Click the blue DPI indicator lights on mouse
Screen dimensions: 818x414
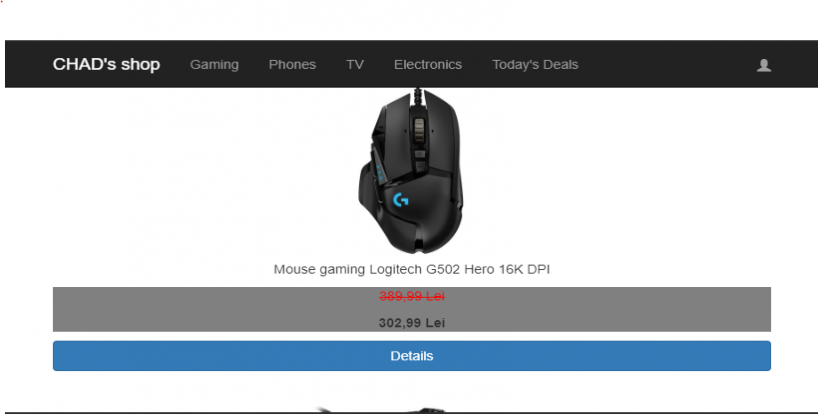click(x=379, y=172)
